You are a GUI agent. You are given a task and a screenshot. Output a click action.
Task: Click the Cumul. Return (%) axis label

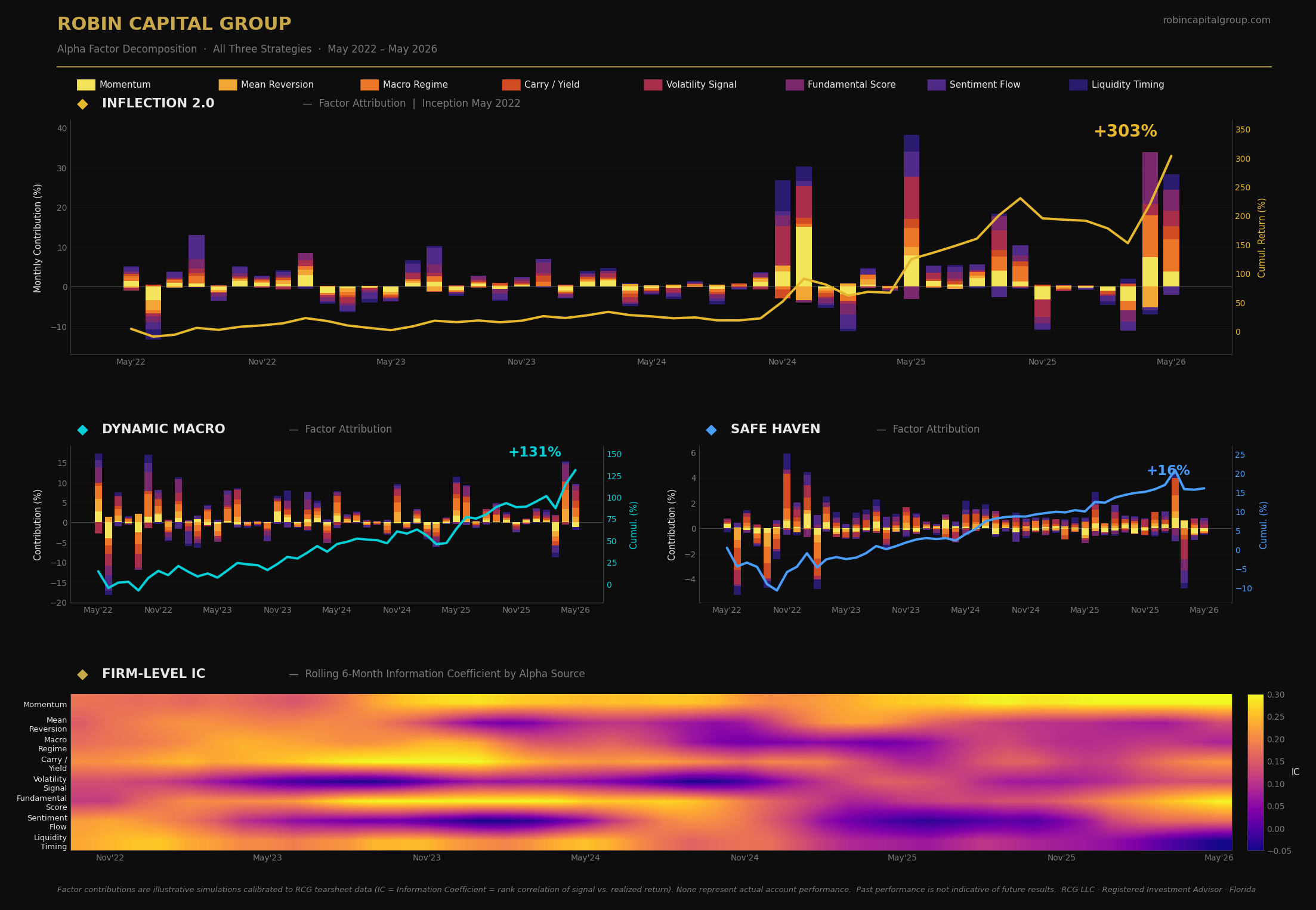pyautogui.click(x=1262, y=237)
